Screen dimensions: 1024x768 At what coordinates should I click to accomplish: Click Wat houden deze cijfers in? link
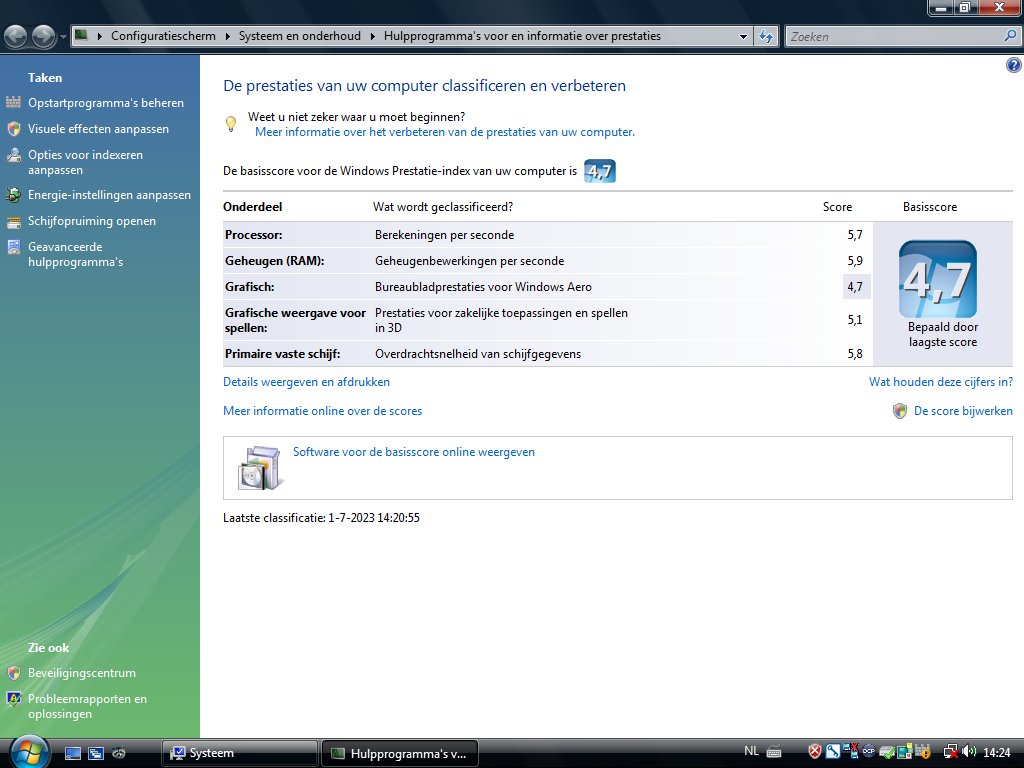coord(941,382)
